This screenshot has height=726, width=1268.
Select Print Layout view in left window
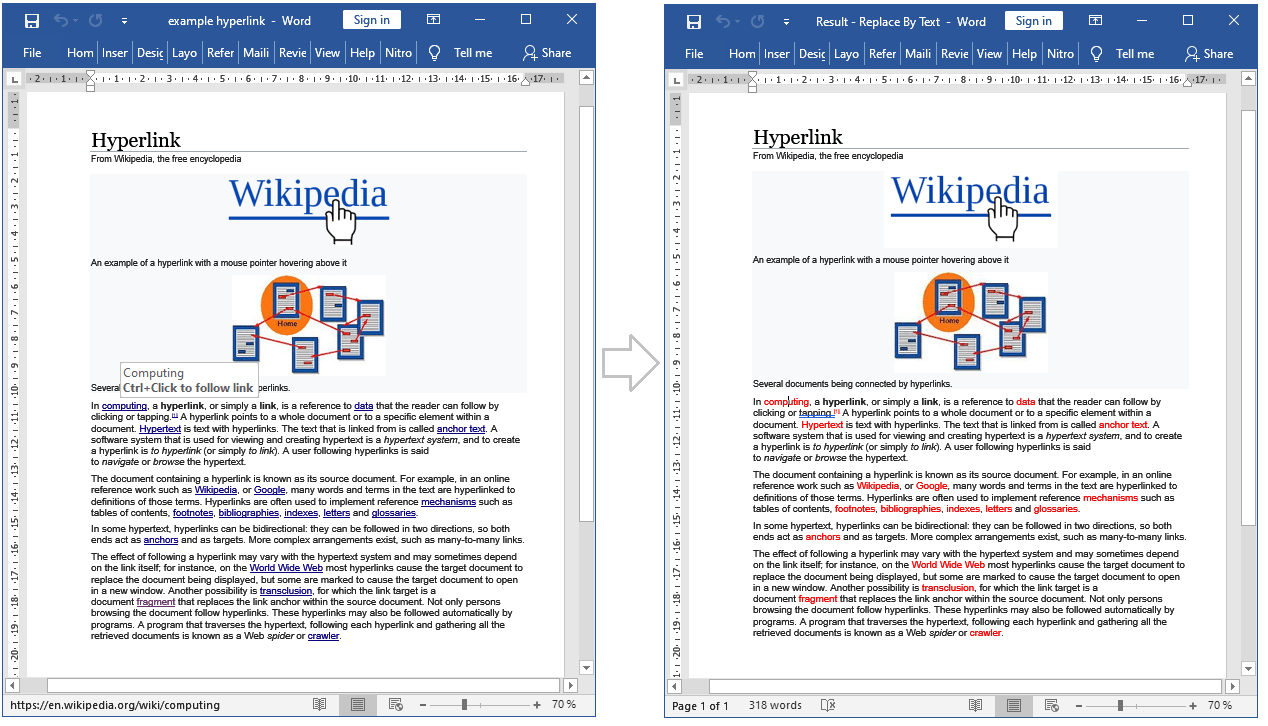click(x=357, y=705)
